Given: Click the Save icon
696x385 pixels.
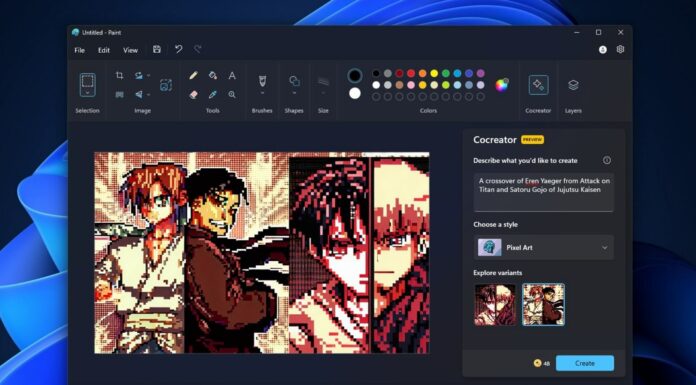Looking at the screenshot, I should [157, 50].
